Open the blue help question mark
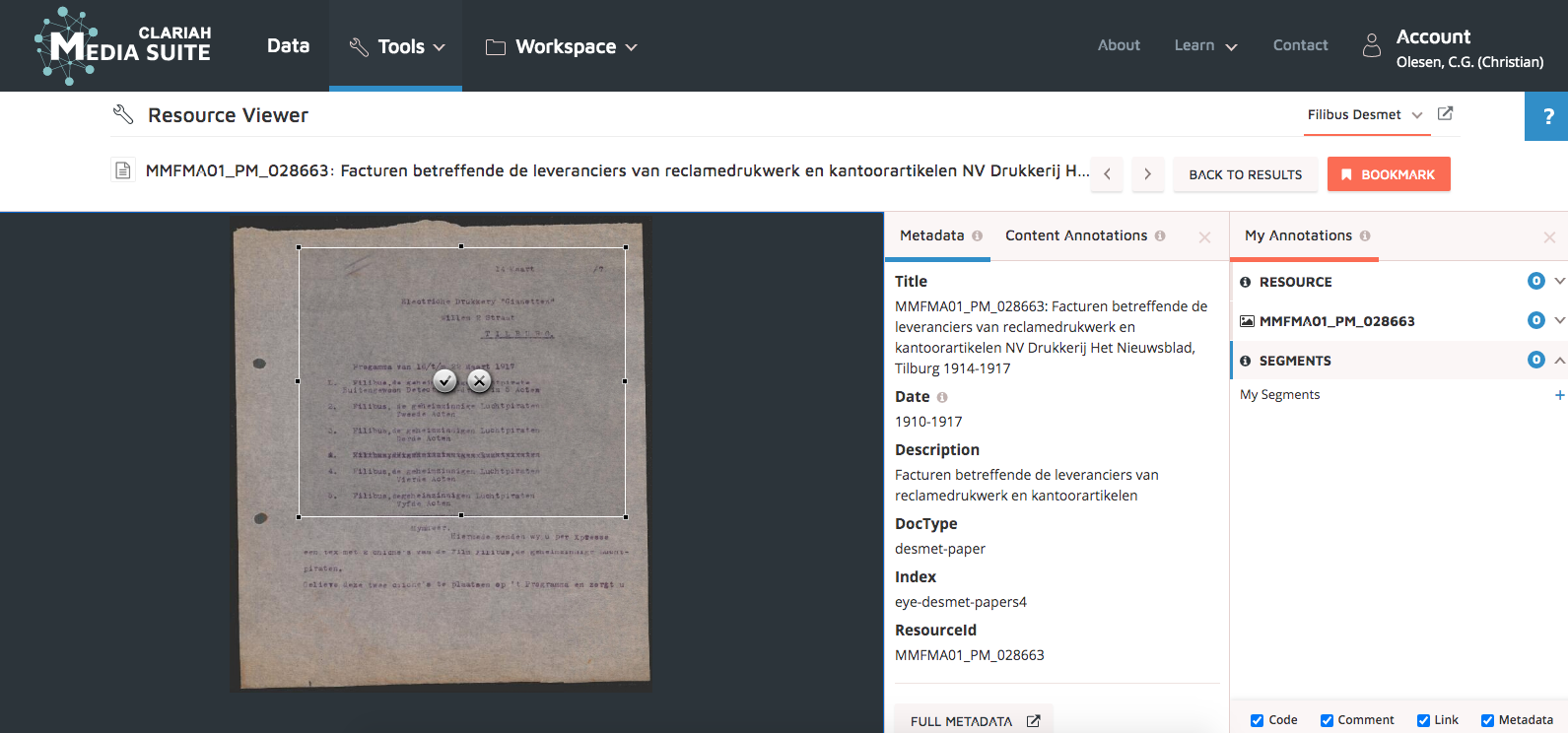This screenshot has height=733, width=1568. pos(1547,116)
